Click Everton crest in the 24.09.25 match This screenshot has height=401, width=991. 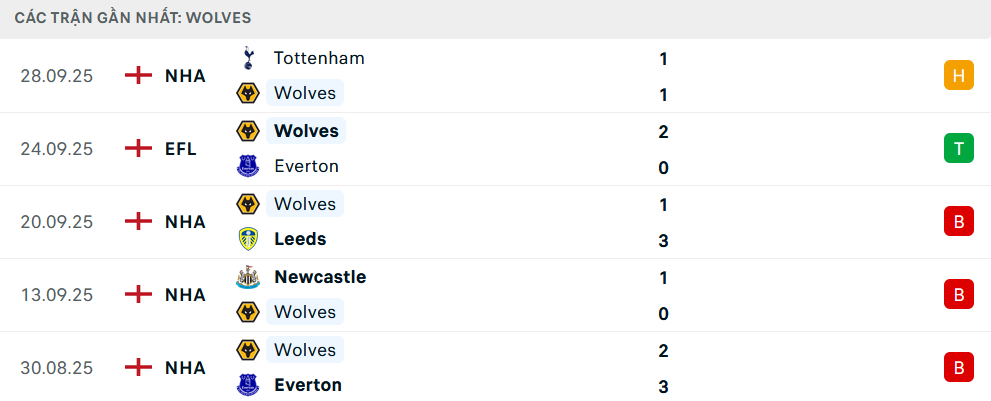246,166
